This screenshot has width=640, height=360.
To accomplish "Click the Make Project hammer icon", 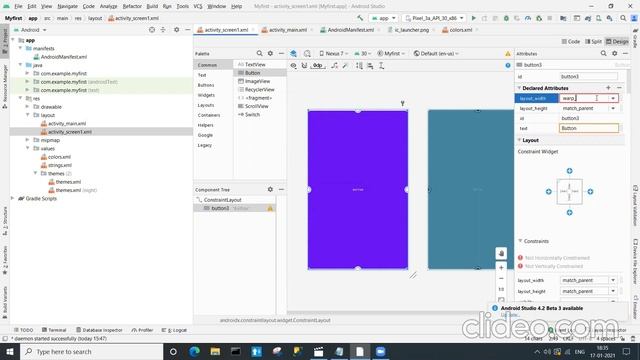I will pyautogui.click(x=360, y=18).
